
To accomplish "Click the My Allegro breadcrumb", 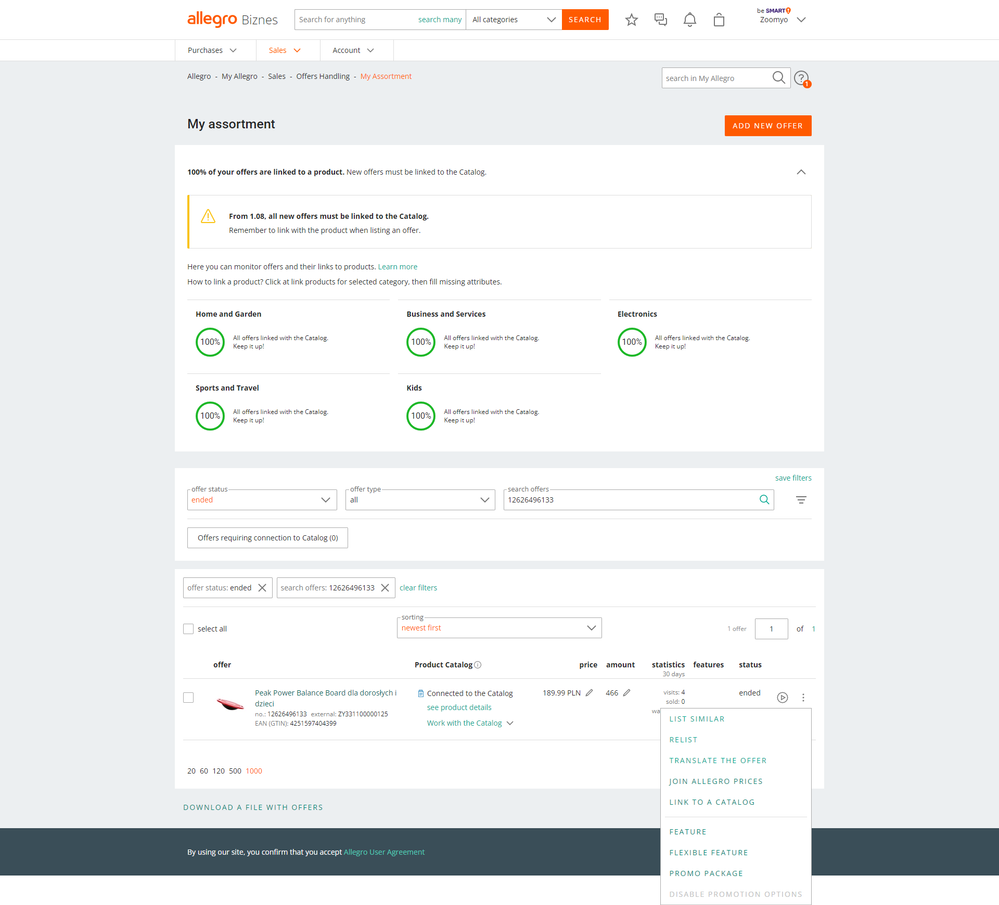I will coord(240,76).
